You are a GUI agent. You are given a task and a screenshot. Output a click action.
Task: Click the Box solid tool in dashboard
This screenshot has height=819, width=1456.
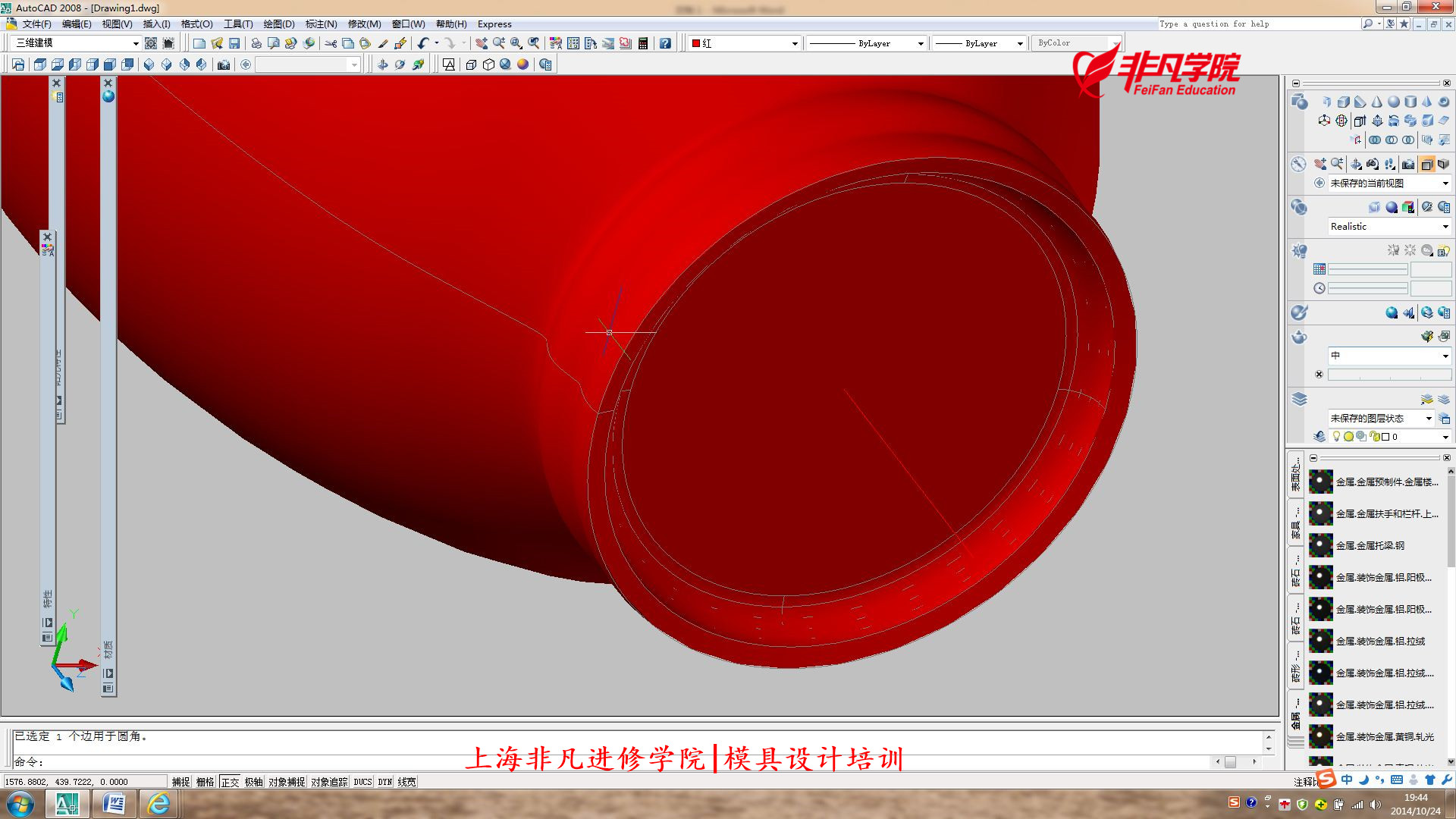(1343, 102)
